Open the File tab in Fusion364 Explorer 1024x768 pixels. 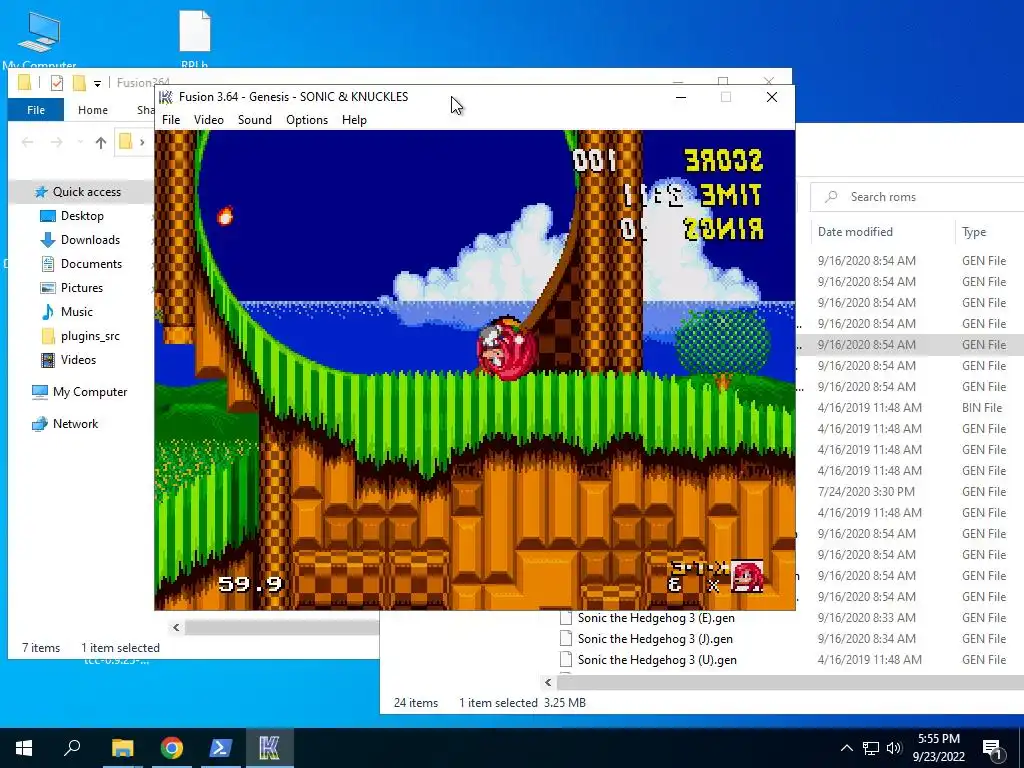[36, 110]
